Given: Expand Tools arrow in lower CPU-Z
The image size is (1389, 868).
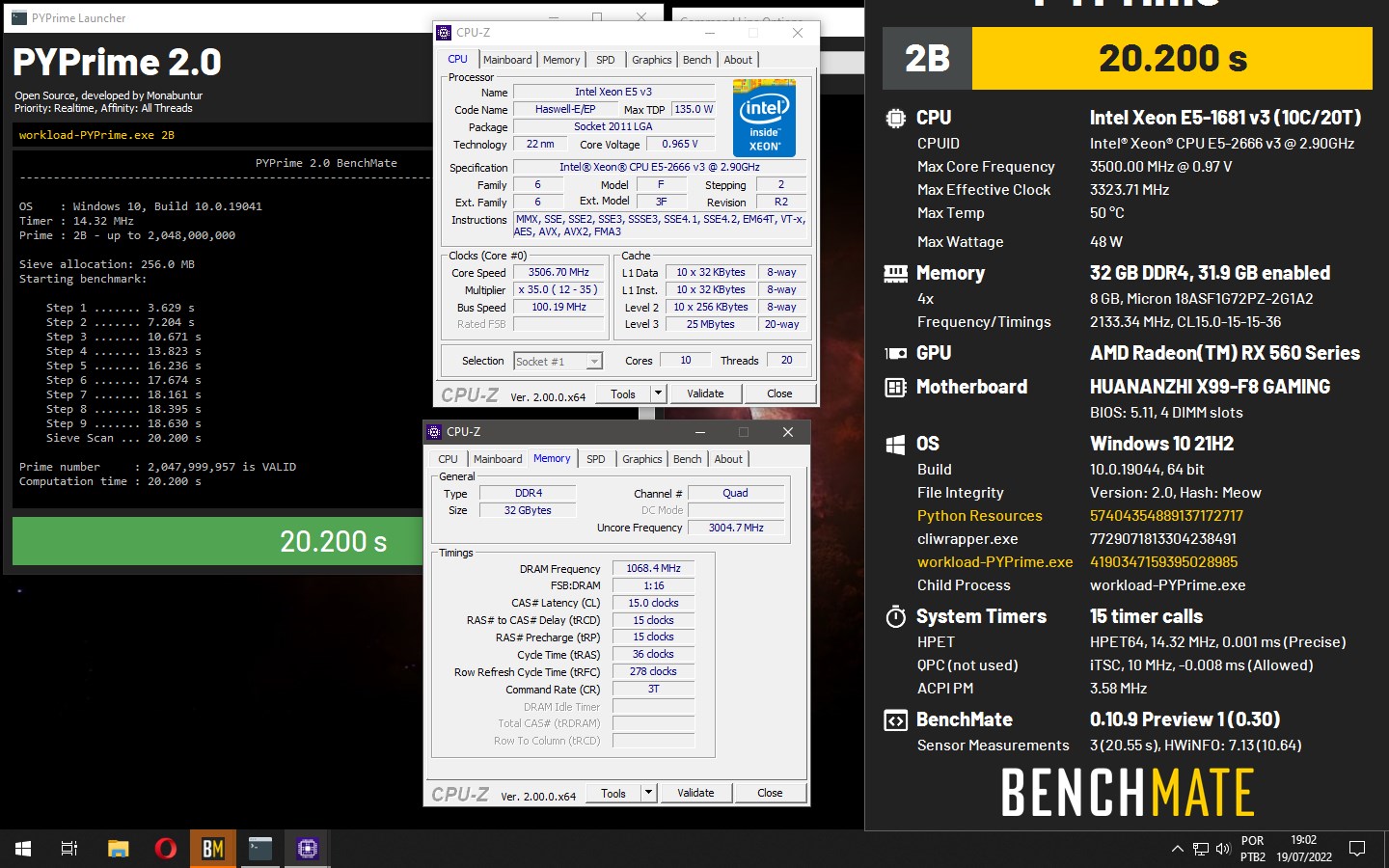Looking at the screenshot, I should coord(648,793).
